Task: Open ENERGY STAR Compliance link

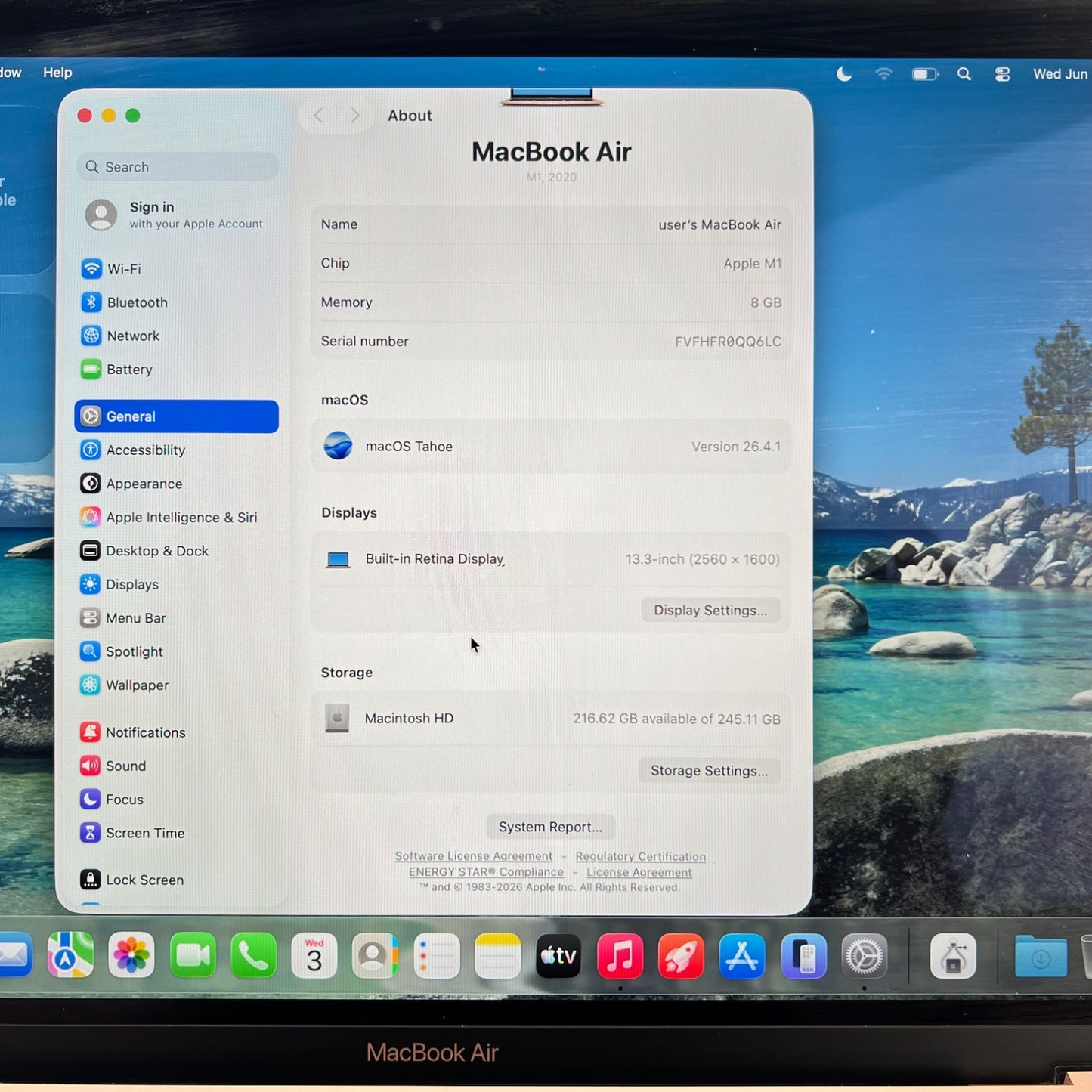Action: 486,872
